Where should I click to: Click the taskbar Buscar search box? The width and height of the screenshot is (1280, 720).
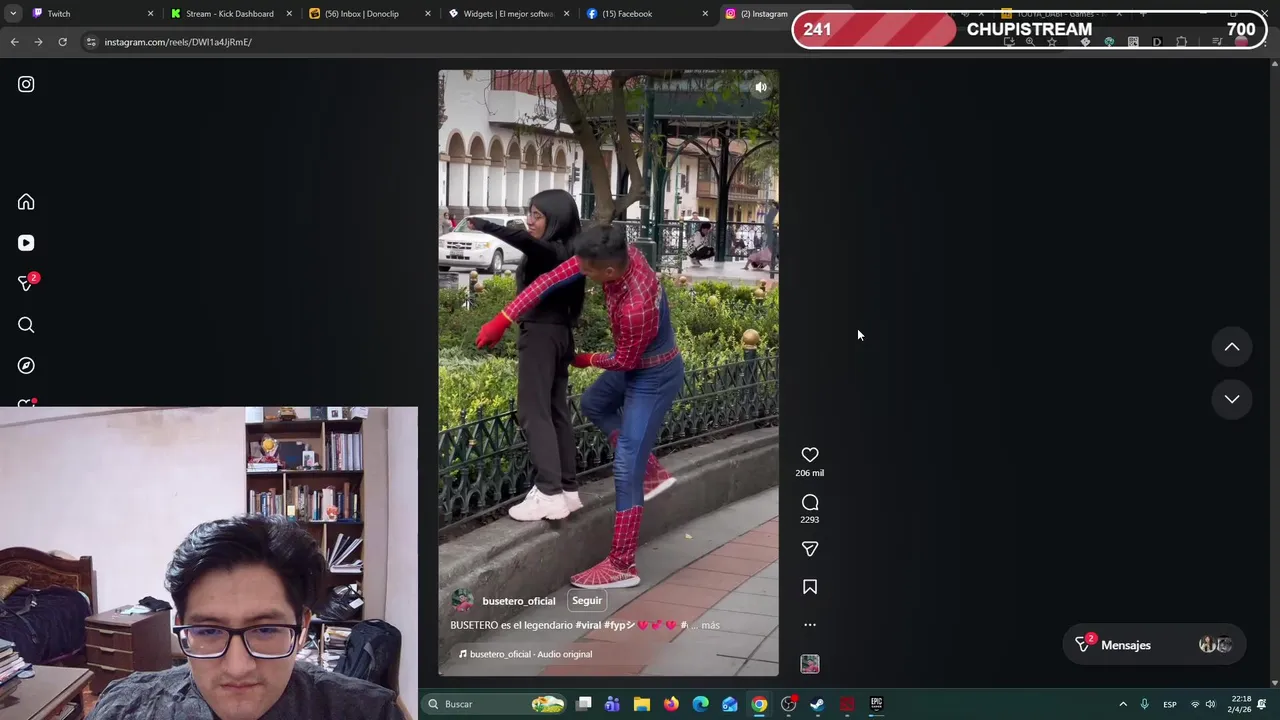tap(495, 704)
